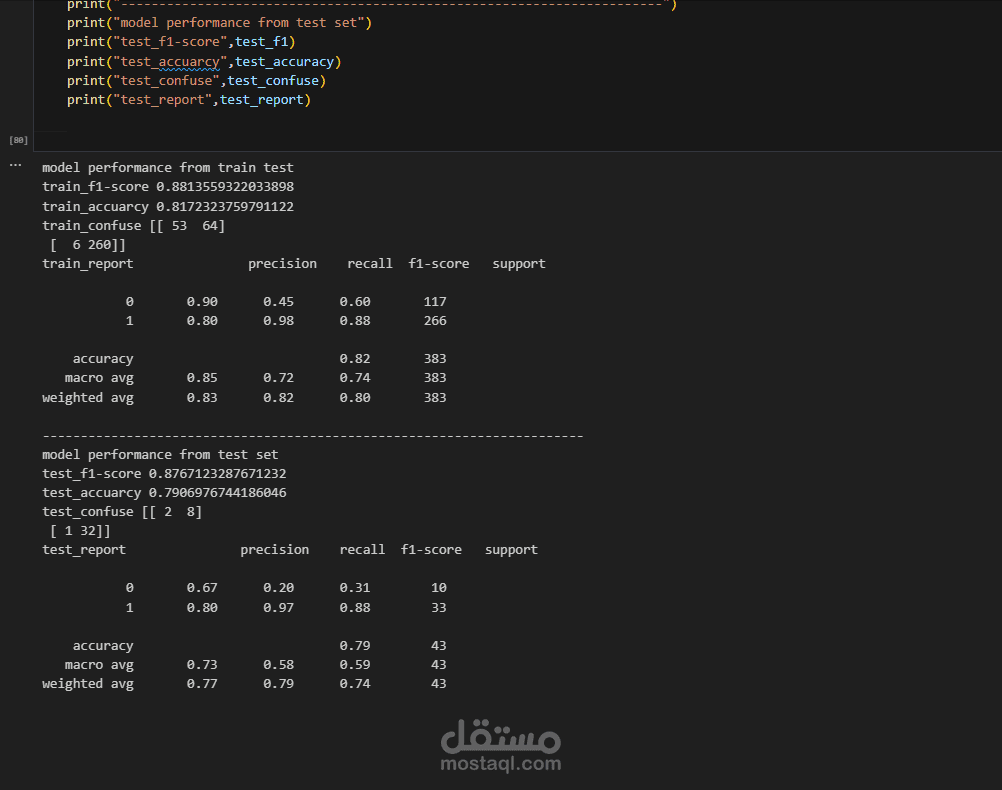Image resolution: width=1002 pixels, height=790 pixels.
Task: Click train macro avg f1 value 0.74
Action: [x=355, y=378]
